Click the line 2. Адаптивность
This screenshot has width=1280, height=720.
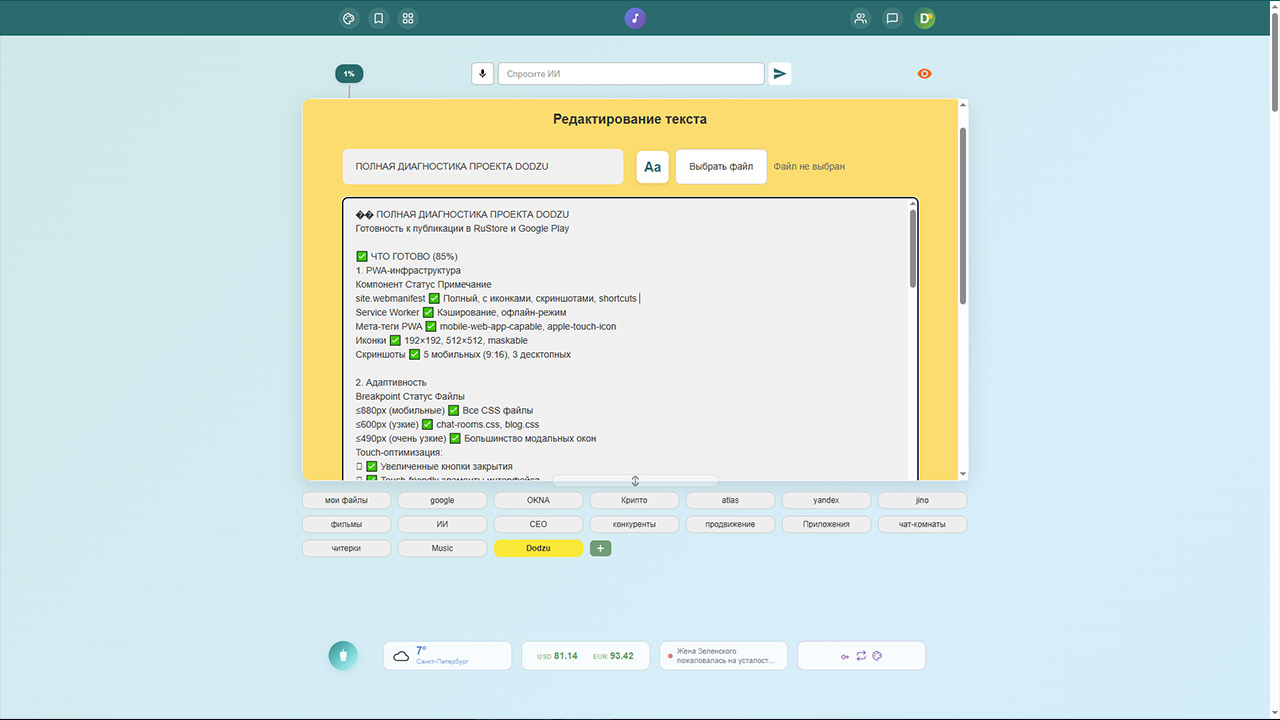pos(391,383)
